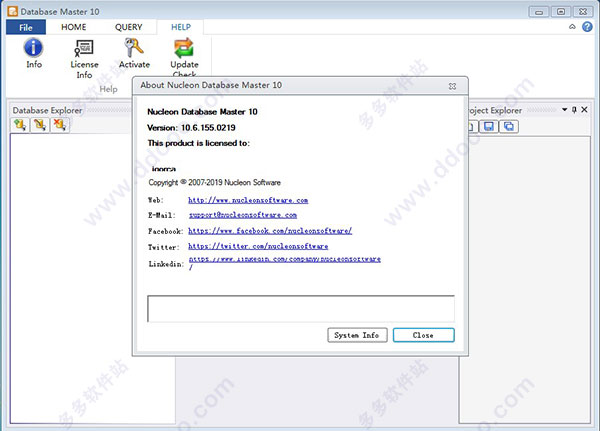Open the Facebook page link
Image resolution: width=600 pixels, height=431 pixels.
270,231
